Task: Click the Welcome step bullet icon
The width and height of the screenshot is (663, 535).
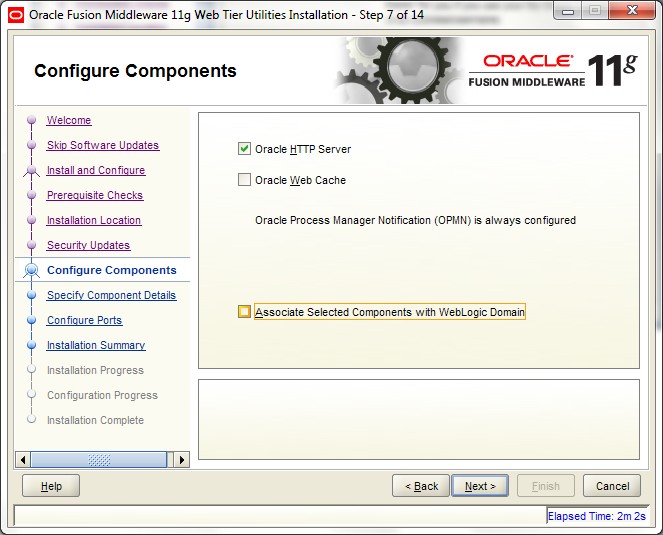Action: click(x=31, y=121)
